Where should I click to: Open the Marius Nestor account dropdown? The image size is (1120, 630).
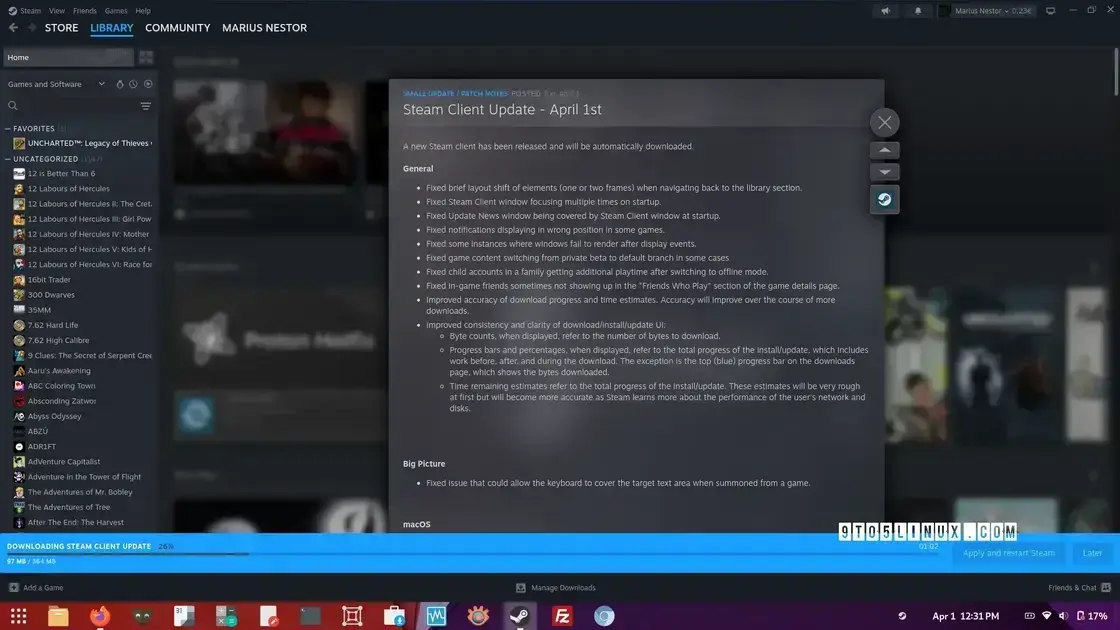tap(987, 11)
